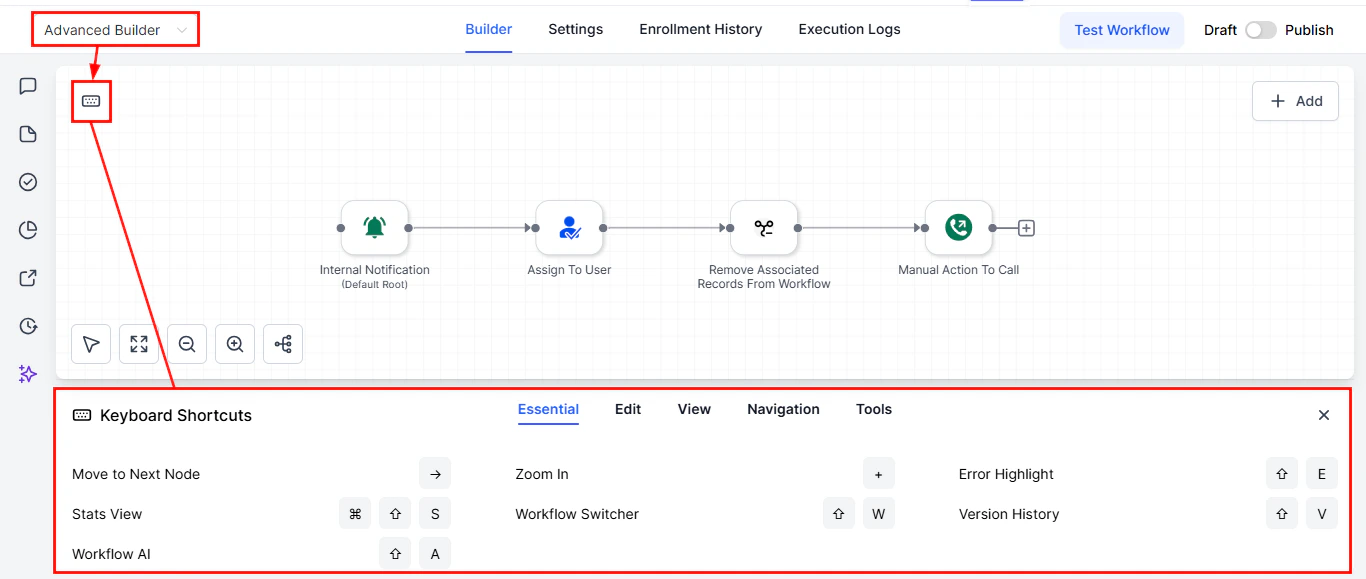The height and width of the screenshot is (579, 1366).
Task: Add a step after Manual Action node
Action: tap(1026, 228)
